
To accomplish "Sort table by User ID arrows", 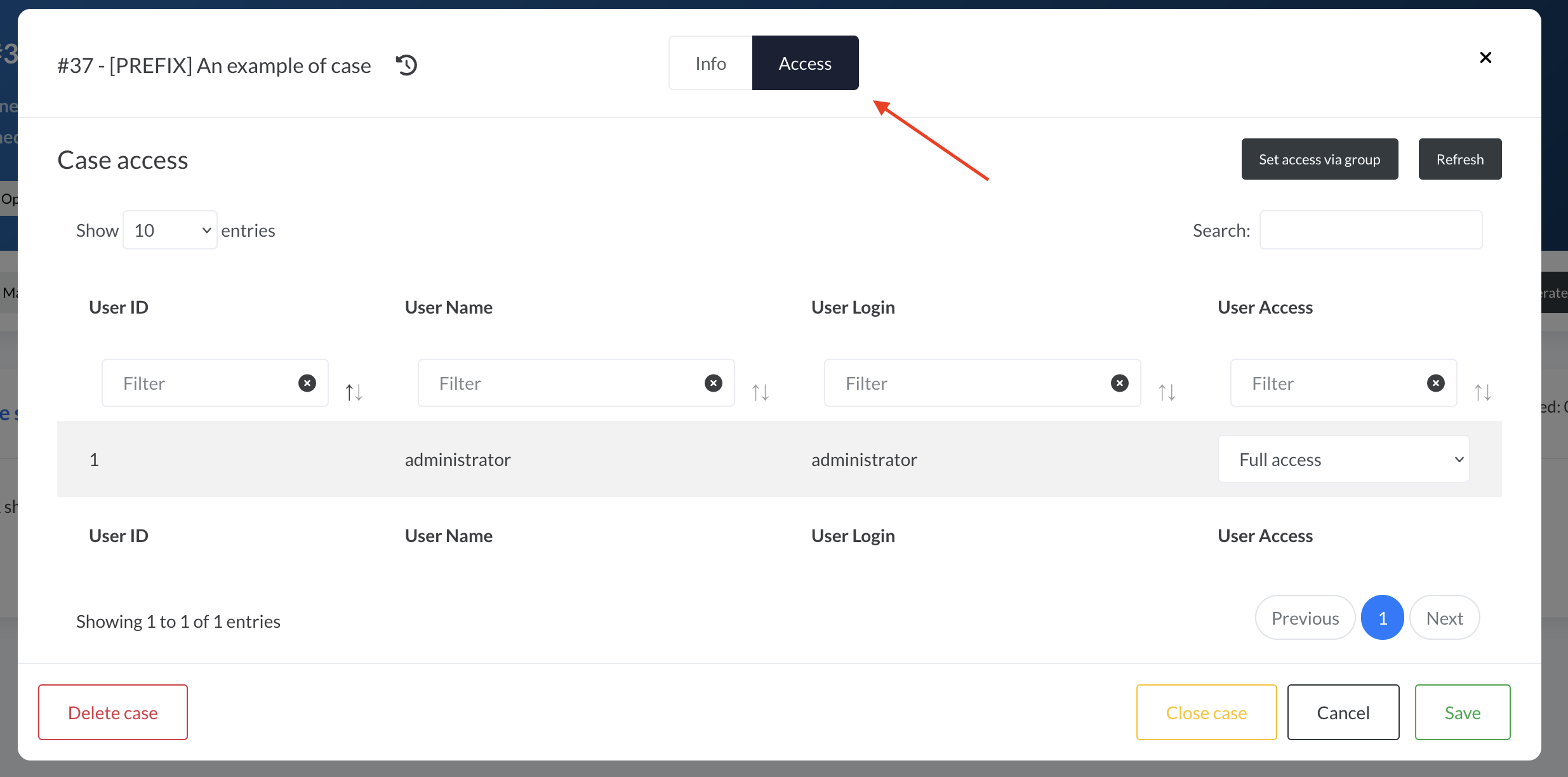I will click(x=354, y=392).
